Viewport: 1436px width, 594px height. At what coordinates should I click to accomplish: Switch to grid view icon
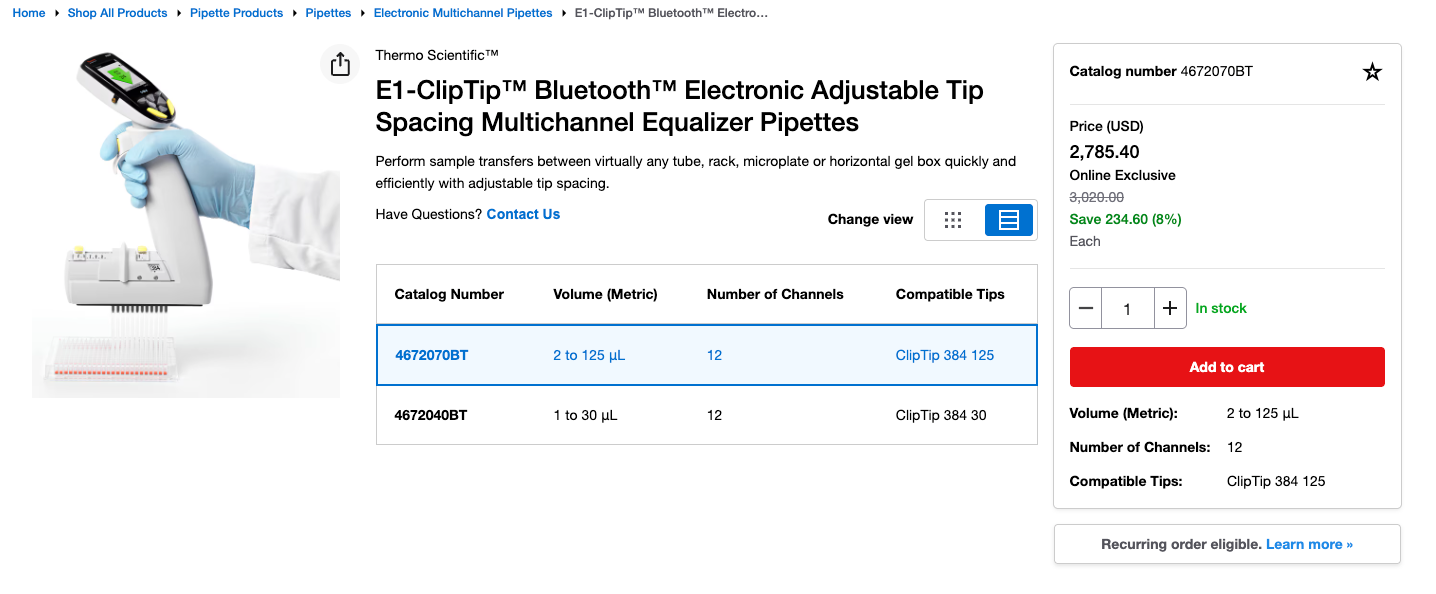pyautogui.click(x=952, y=220)
